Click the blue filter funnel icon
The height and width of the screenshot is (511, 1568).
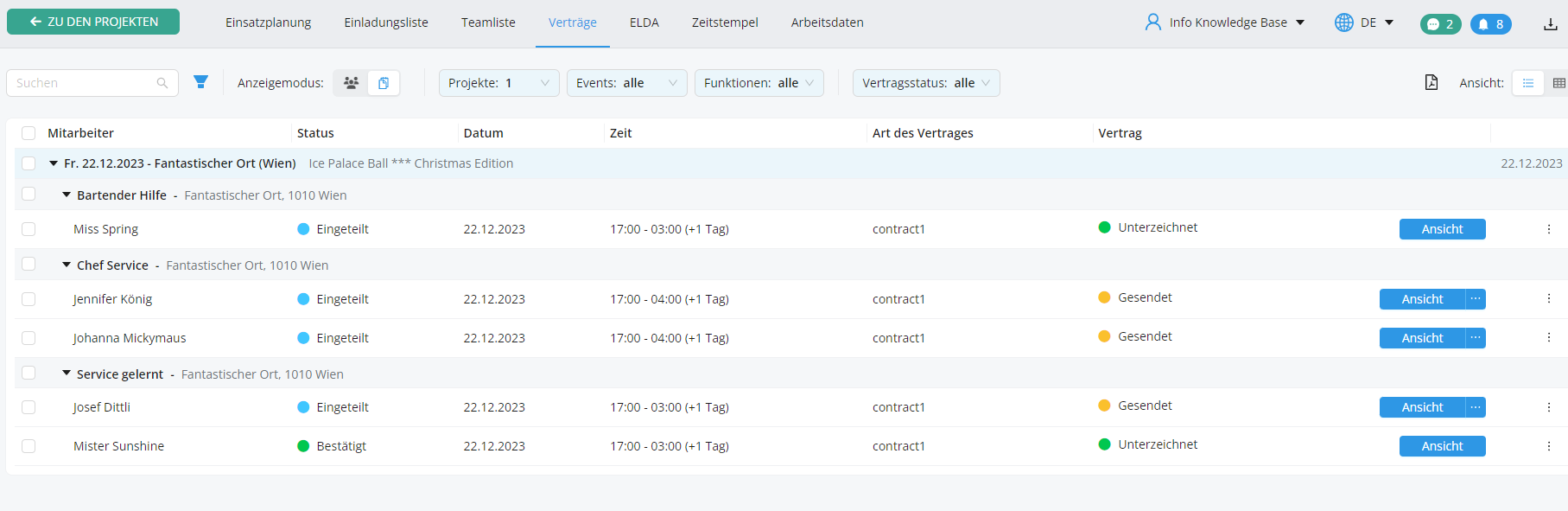click(200, 82)
